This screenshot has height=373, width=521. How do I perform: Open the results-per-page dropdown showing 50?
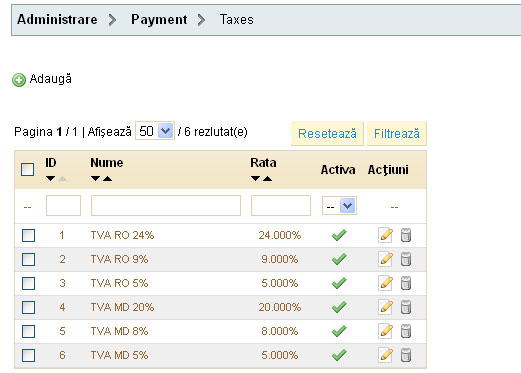(x=155, y=131)
